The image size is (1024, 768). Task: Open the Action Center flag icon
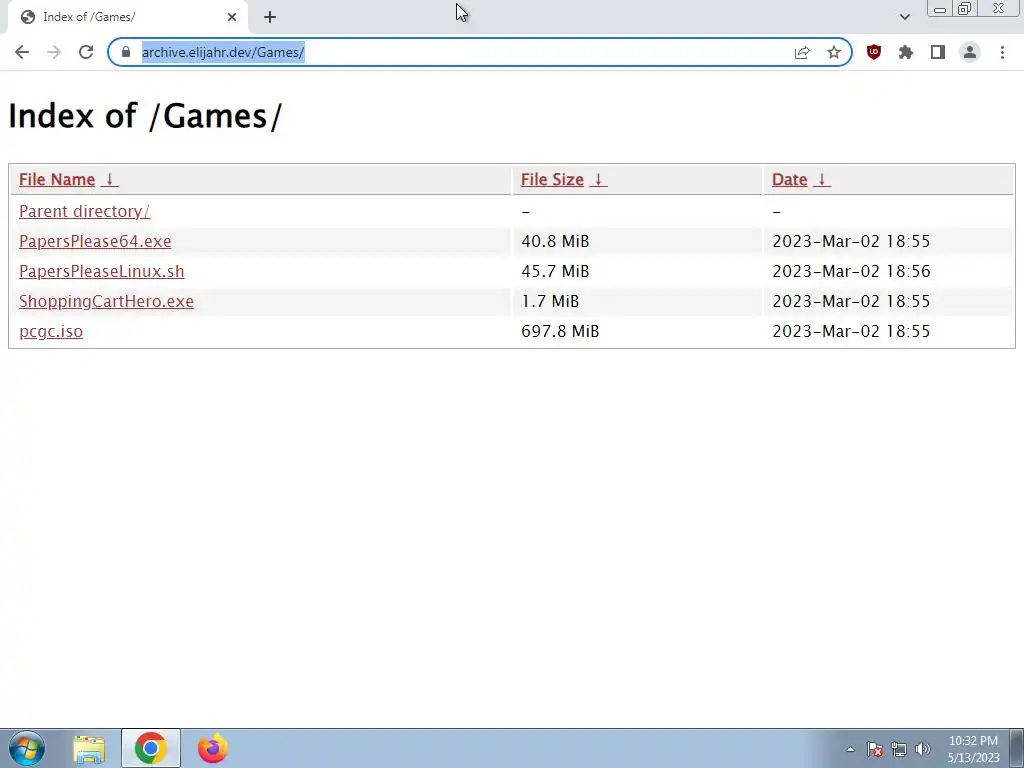(x=875, y=749)
